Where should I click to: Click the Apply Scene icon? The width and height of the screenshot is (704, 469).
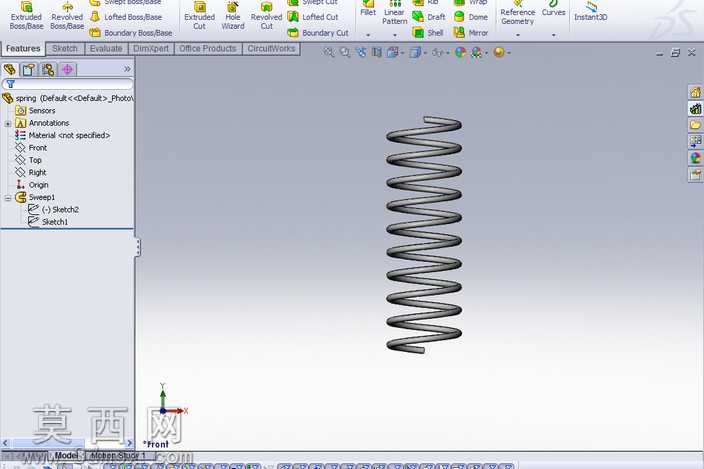[476, 53]
